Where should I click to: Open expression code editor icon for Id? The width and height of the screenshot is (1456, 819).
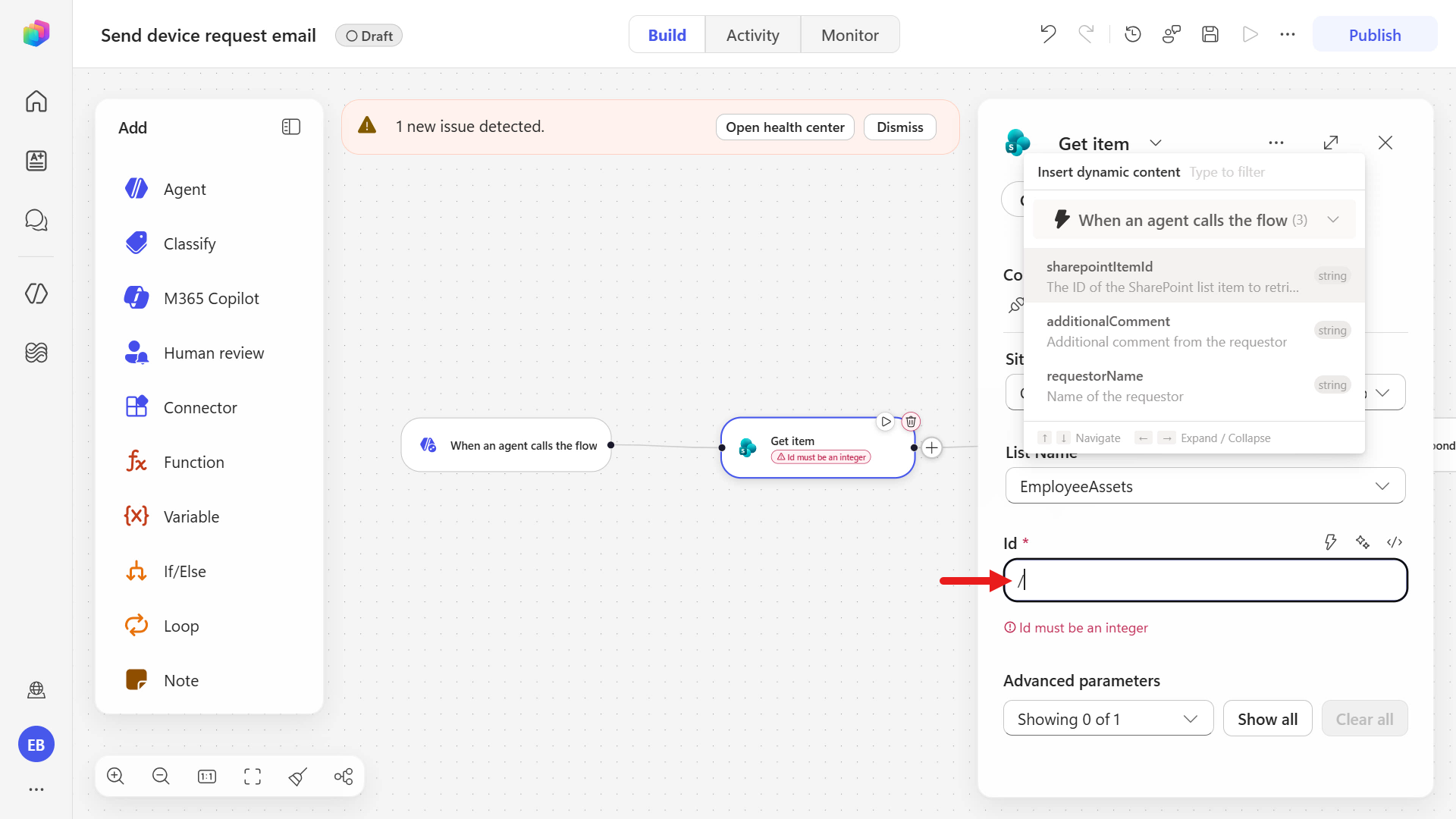pyautogui.click(x=1395, y=542)
